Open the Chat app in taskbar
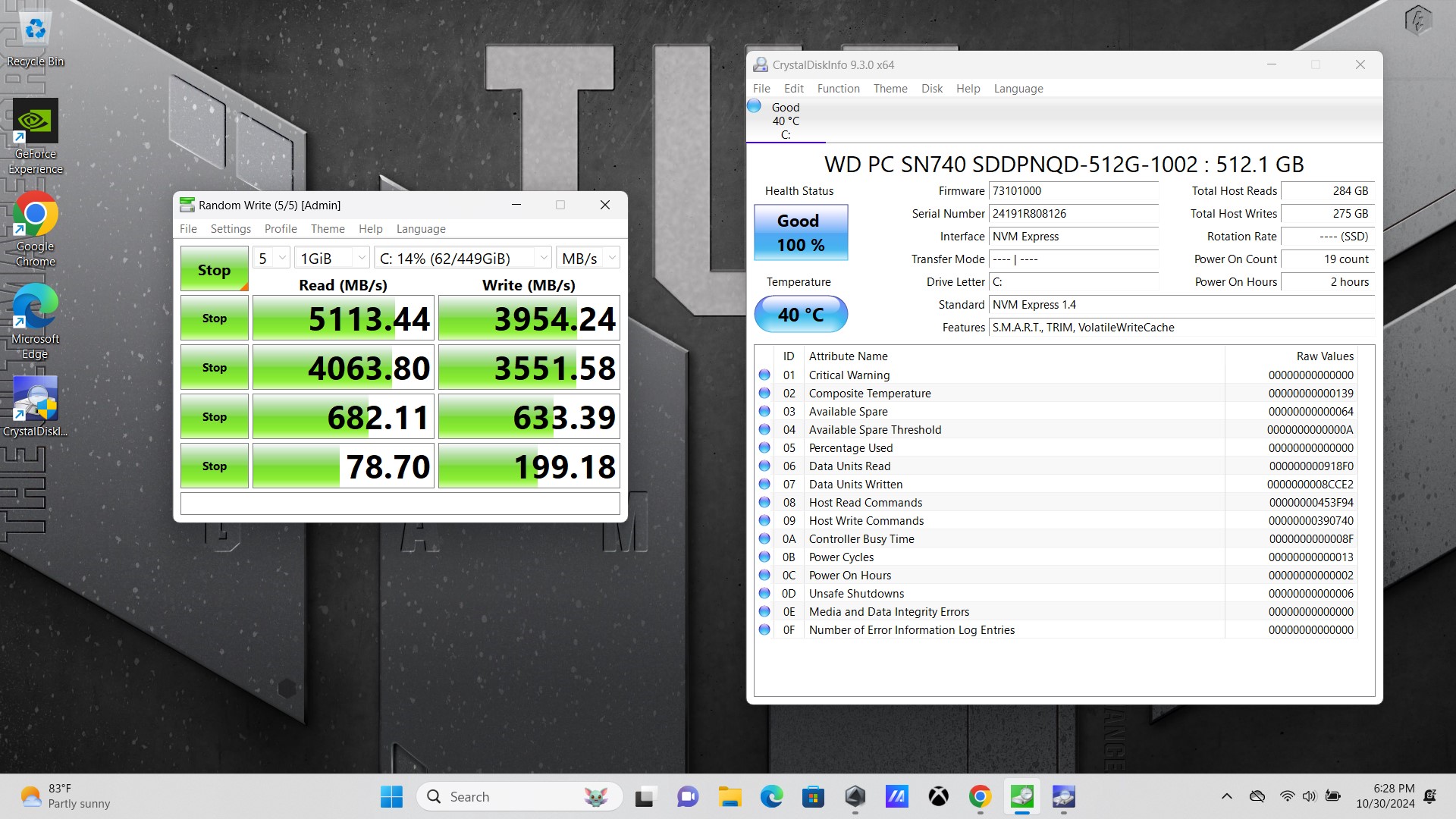The height and width of the screenshot is (819, 1456). pyautogui.click(x=687, y=796)
